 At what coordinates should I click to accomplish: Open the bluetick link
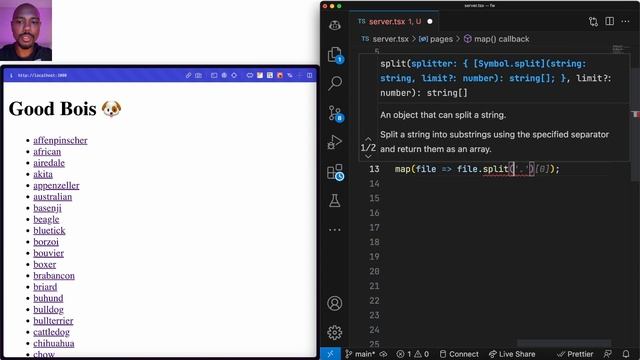coord(49,231)
